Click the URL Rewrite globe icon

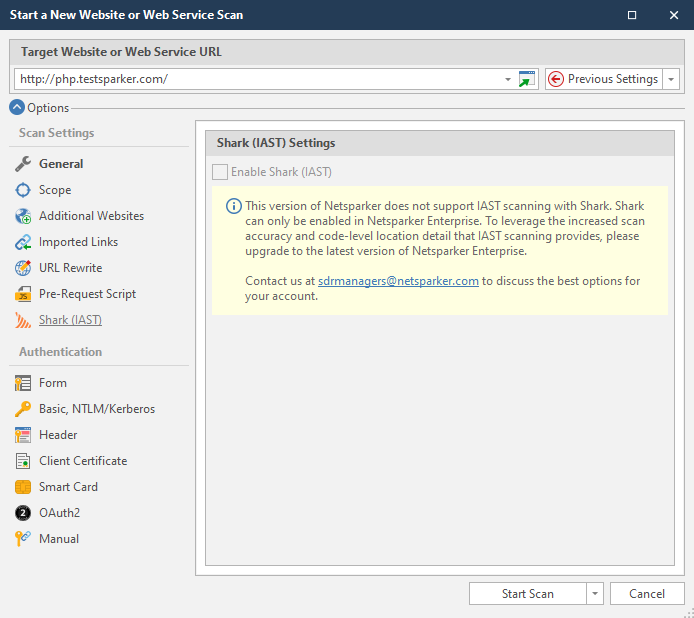coord(23,268)
